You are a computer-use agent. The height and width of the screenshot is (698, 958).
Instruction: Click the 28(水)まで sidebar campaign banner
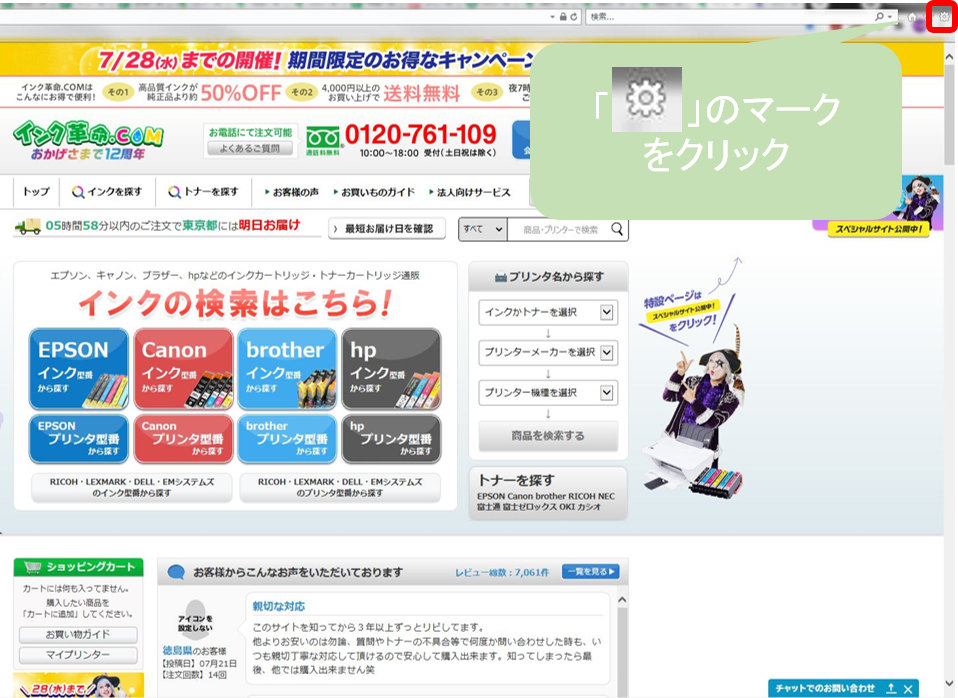click(78, 685)
